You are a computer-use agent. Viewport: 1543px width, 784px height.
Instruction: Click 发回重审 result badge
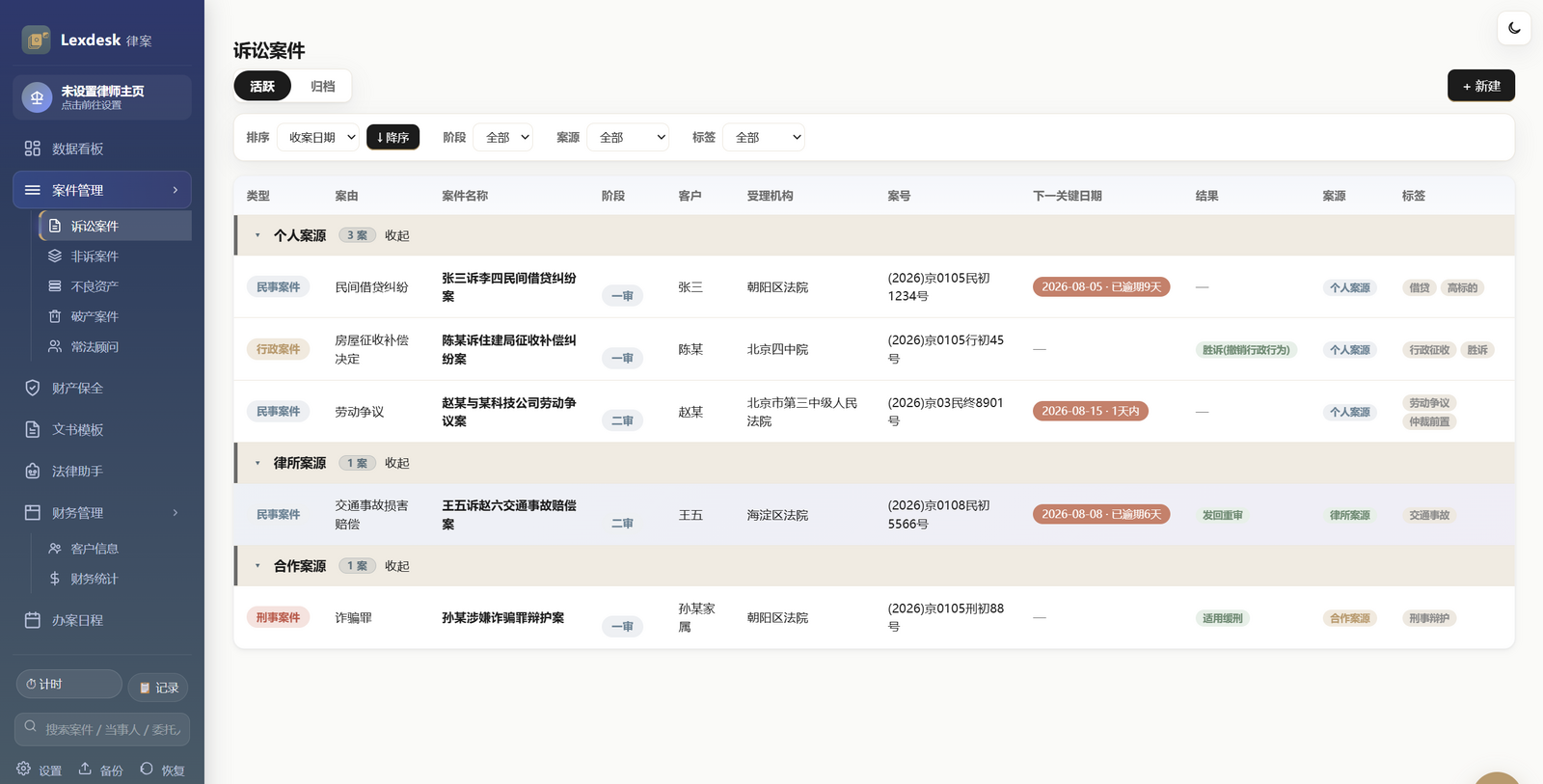click(1222, 515)
